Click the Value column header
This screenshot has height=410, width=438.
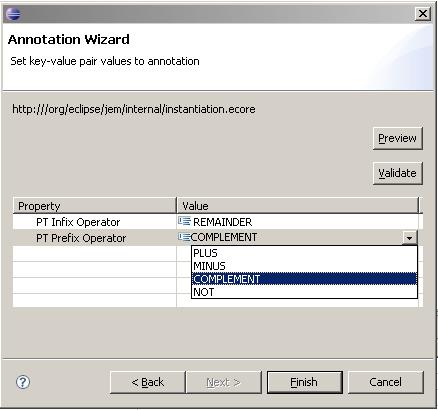[x=297, y=206]
